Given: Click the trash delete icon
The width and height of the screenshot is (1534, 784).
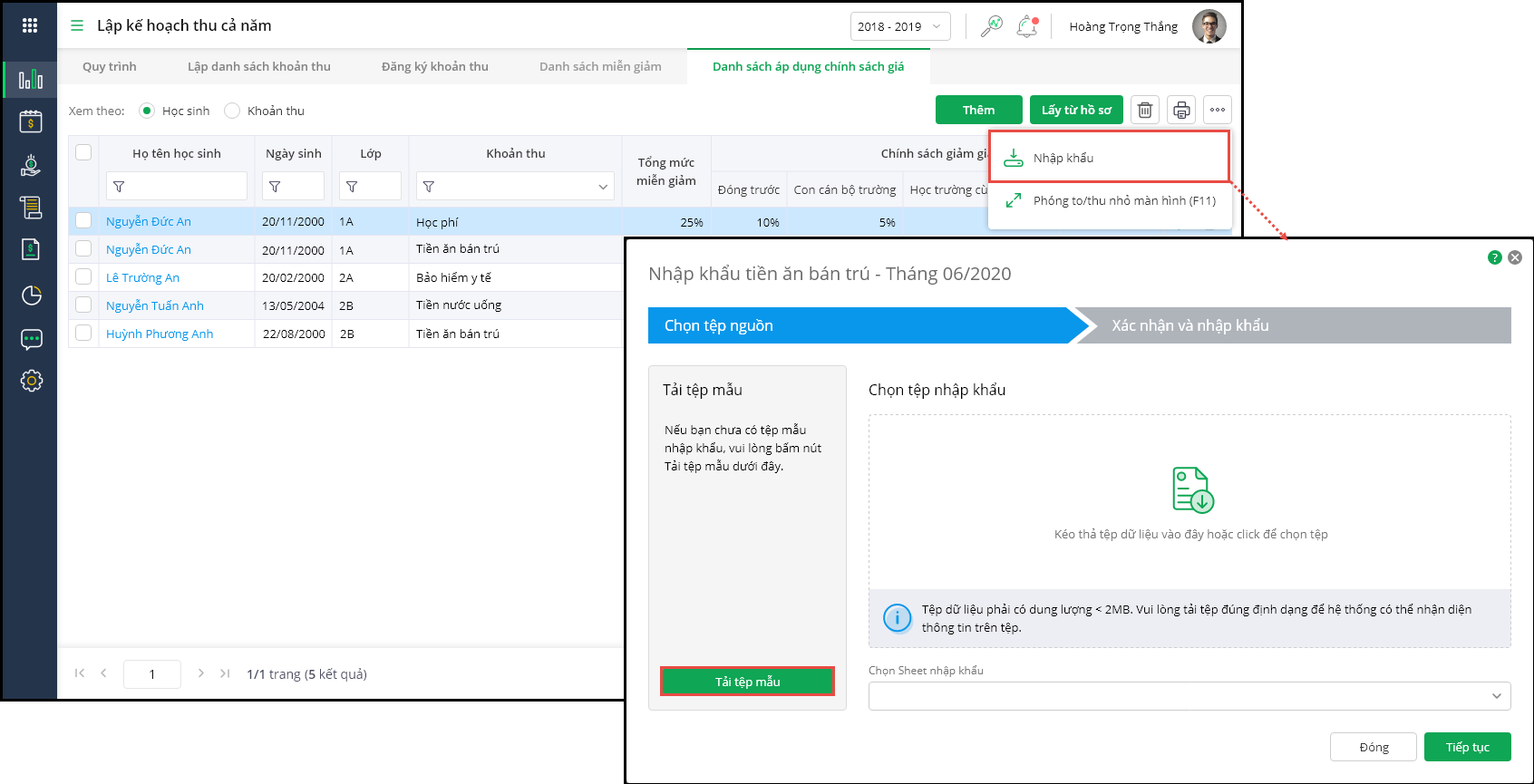Looking at the screenshot, I should 1145,110.
